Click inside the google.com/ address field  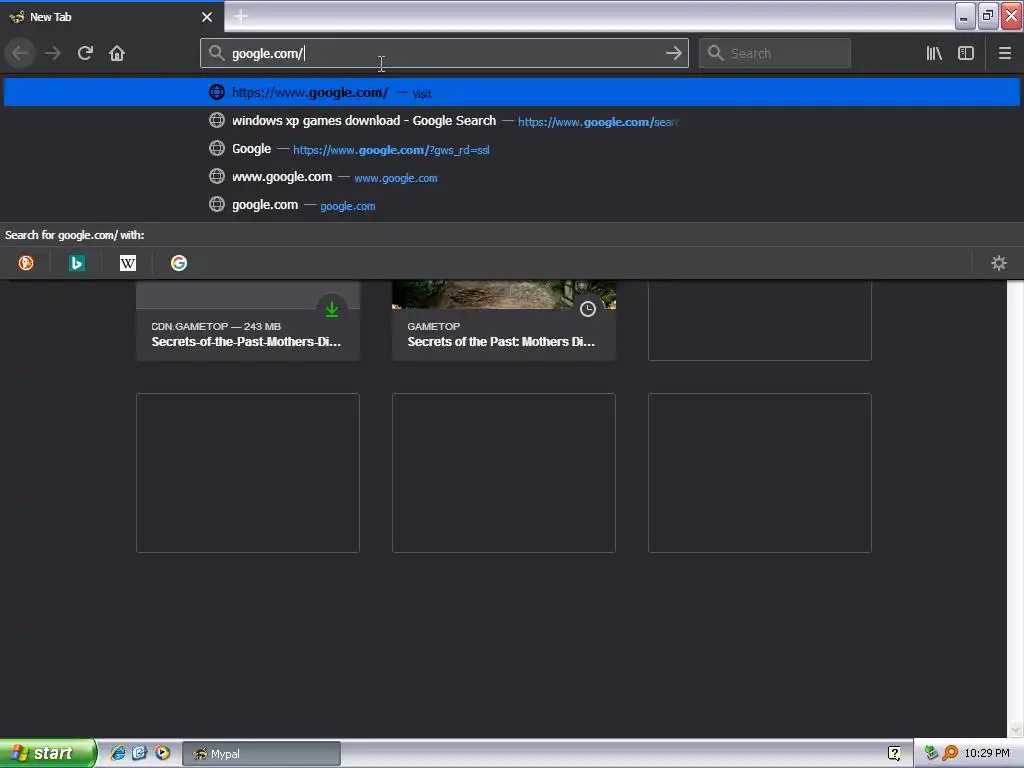pos(444,53)
